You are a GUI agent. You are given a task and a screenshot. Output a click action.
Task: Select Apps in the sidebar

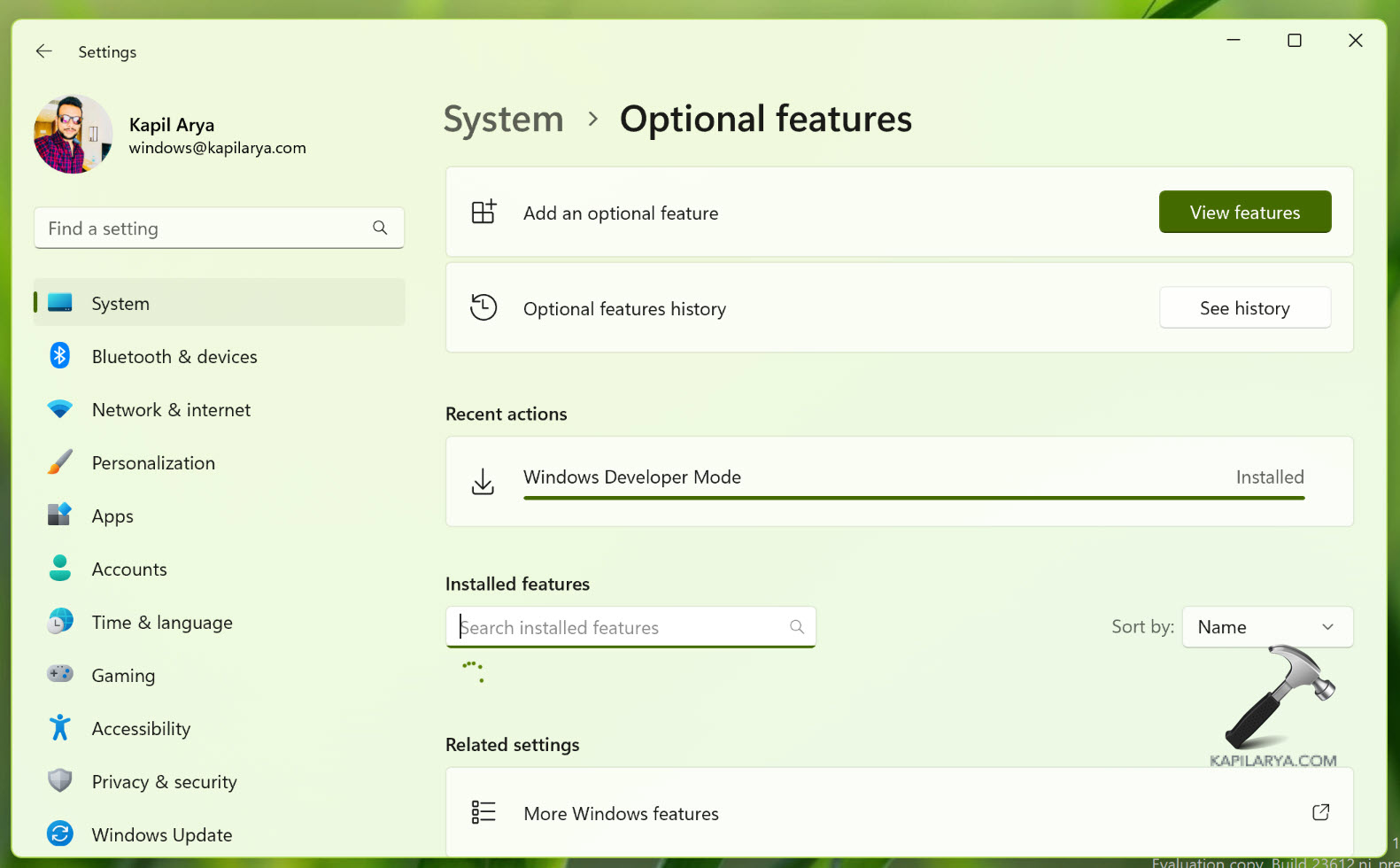click(112, 516)
